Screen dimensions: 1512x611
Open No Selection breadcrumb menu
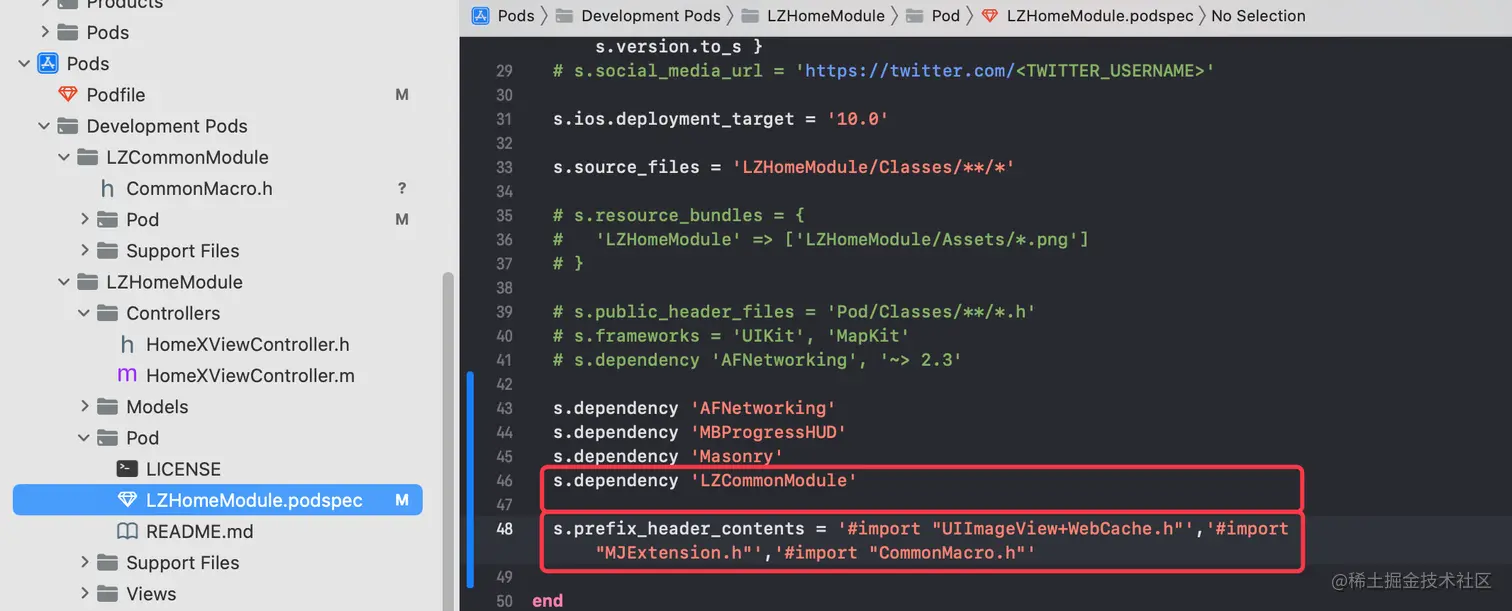pyautogui.click(x=1258, y=15)
